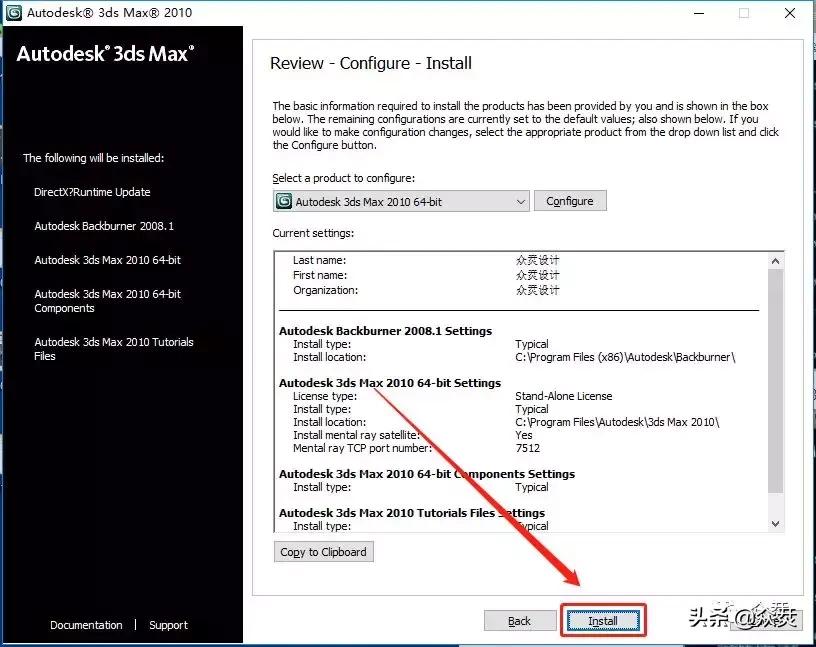Click the 'Autodesk 3ds Max 2010 64-bit Settings' heading
The width and height of the screenshot is (816, 647).
point(390,383)
